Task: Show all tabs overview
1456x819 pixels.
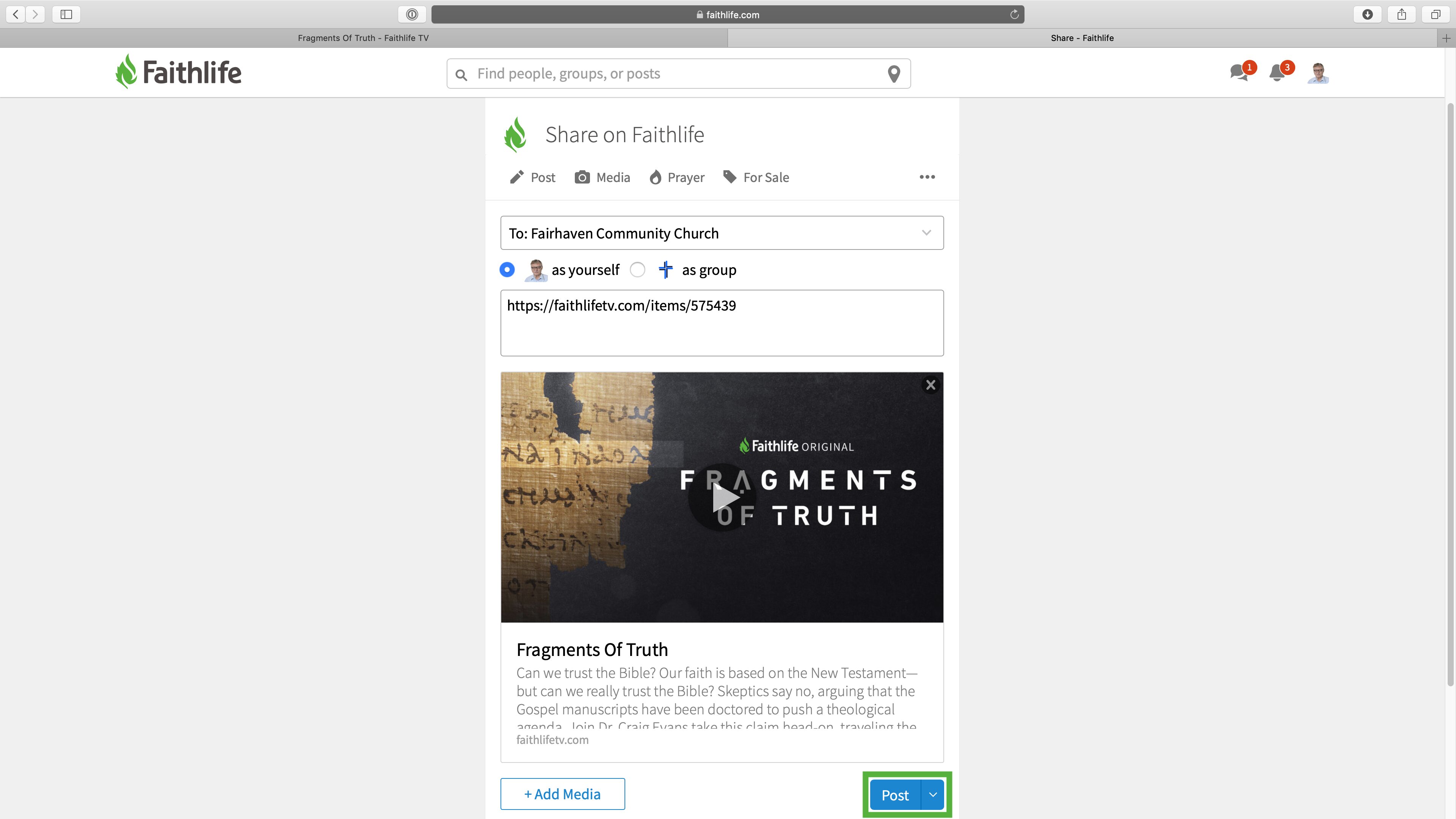Action: pyautogui.click(x=1436, y=14)
